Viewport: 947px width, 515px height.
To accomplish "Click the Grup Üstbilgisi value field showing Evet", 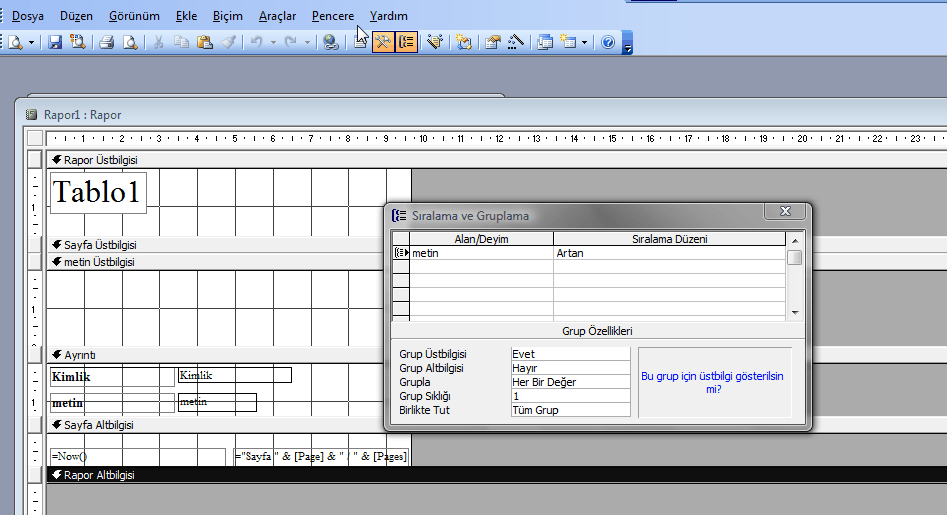I will click(x=570, y=354).
